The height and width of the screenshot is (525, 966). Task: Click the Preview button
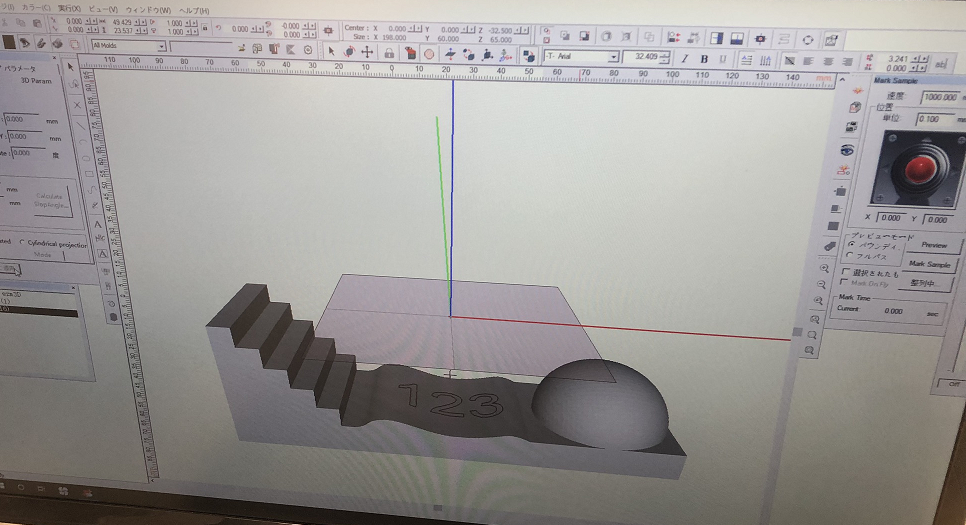click(933, 245)
